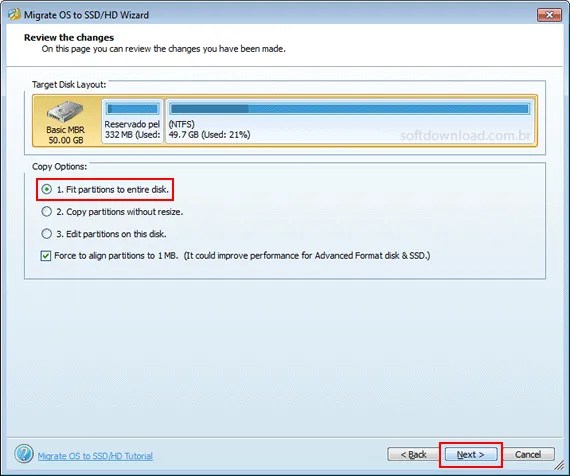Image resolution: width=570 pixels, height=476 pixels.
Task: Click the window resize grip corner
Action: click(559, 466)
